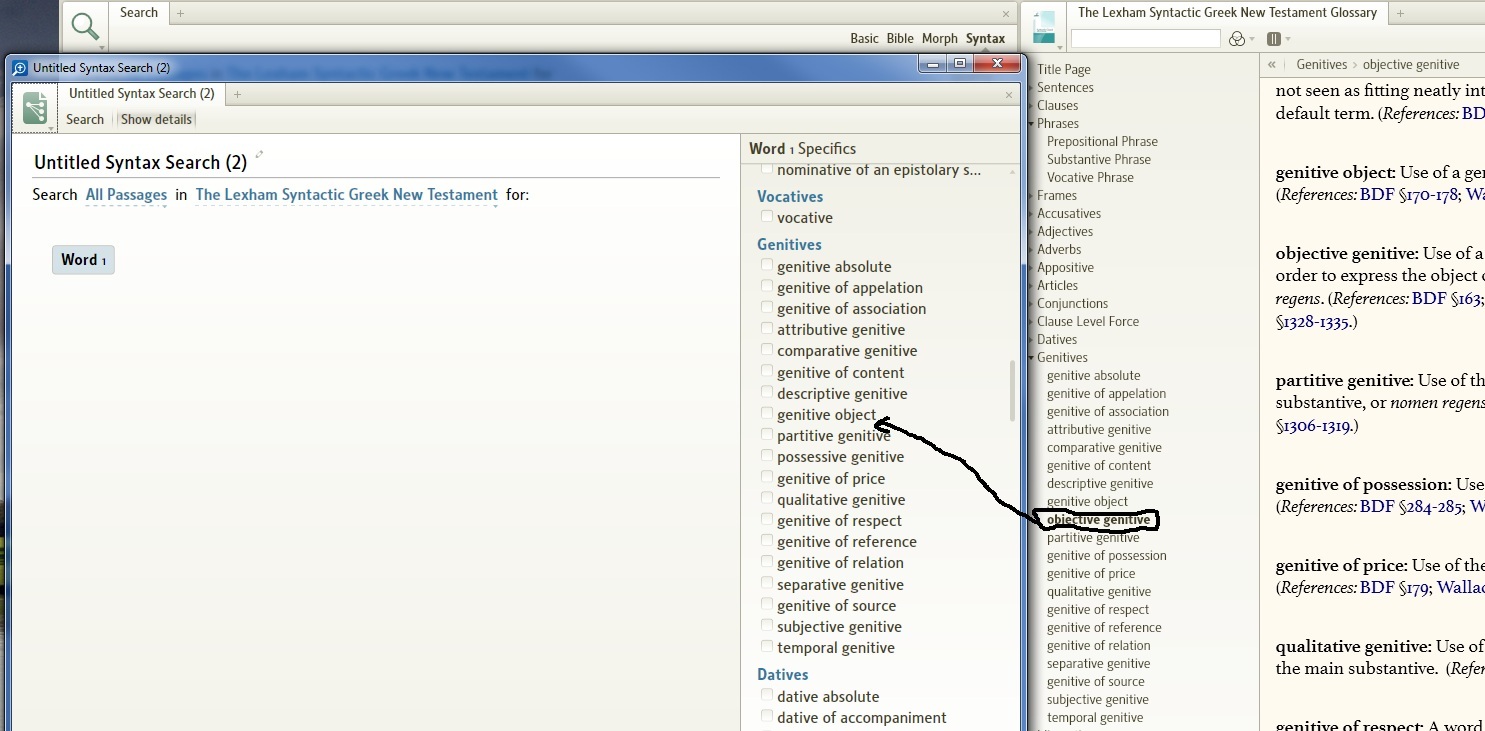
Task: Click the magnifier Search panel icon
Action: tap(86, 25)
